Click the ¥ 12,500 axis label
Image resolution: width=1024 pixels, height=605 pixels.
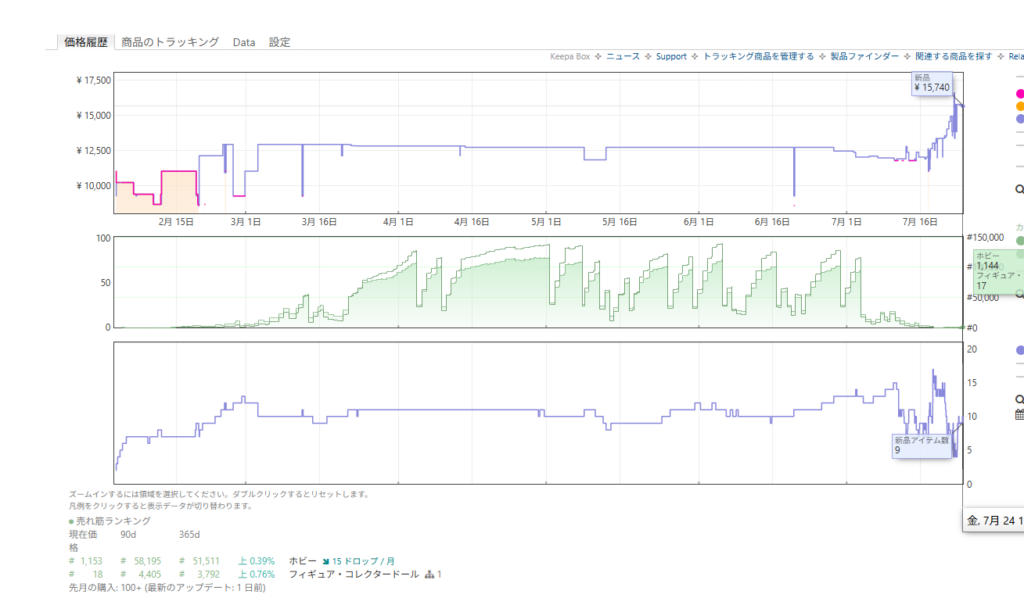(x=93, y=151)
